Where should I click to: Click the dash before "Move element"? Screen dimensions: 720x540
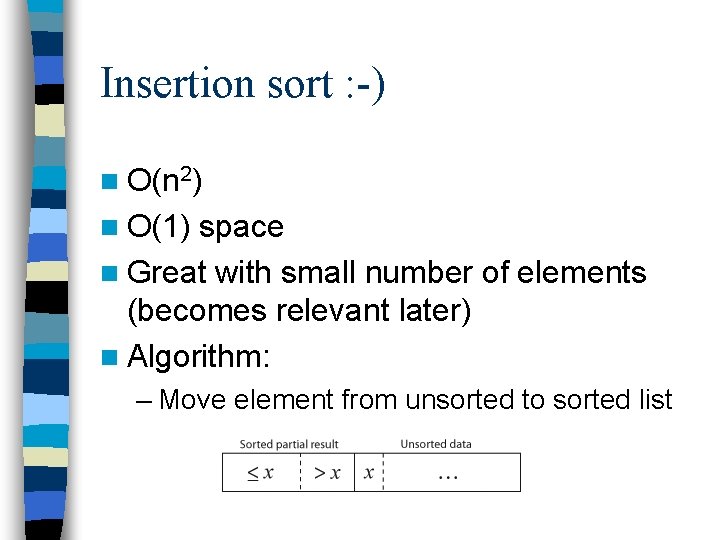click(x=144, y=401)
